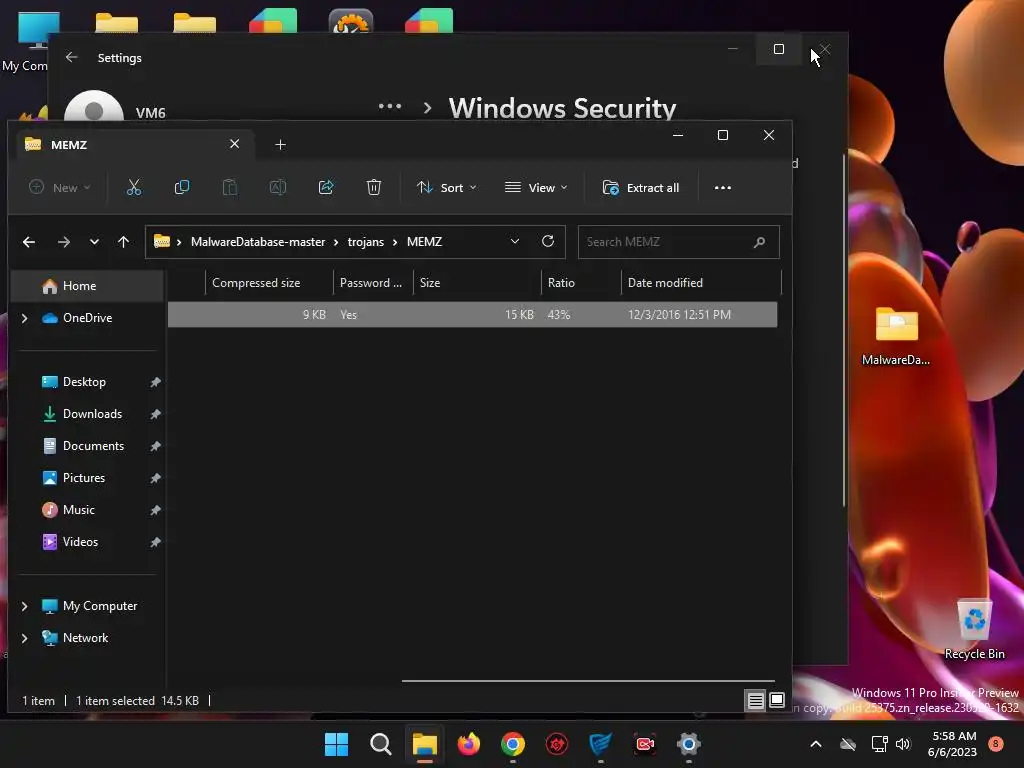This screenshot has height=768, width=1024.
Task: Sort by Date modified column header
Action: pos(701,283)
